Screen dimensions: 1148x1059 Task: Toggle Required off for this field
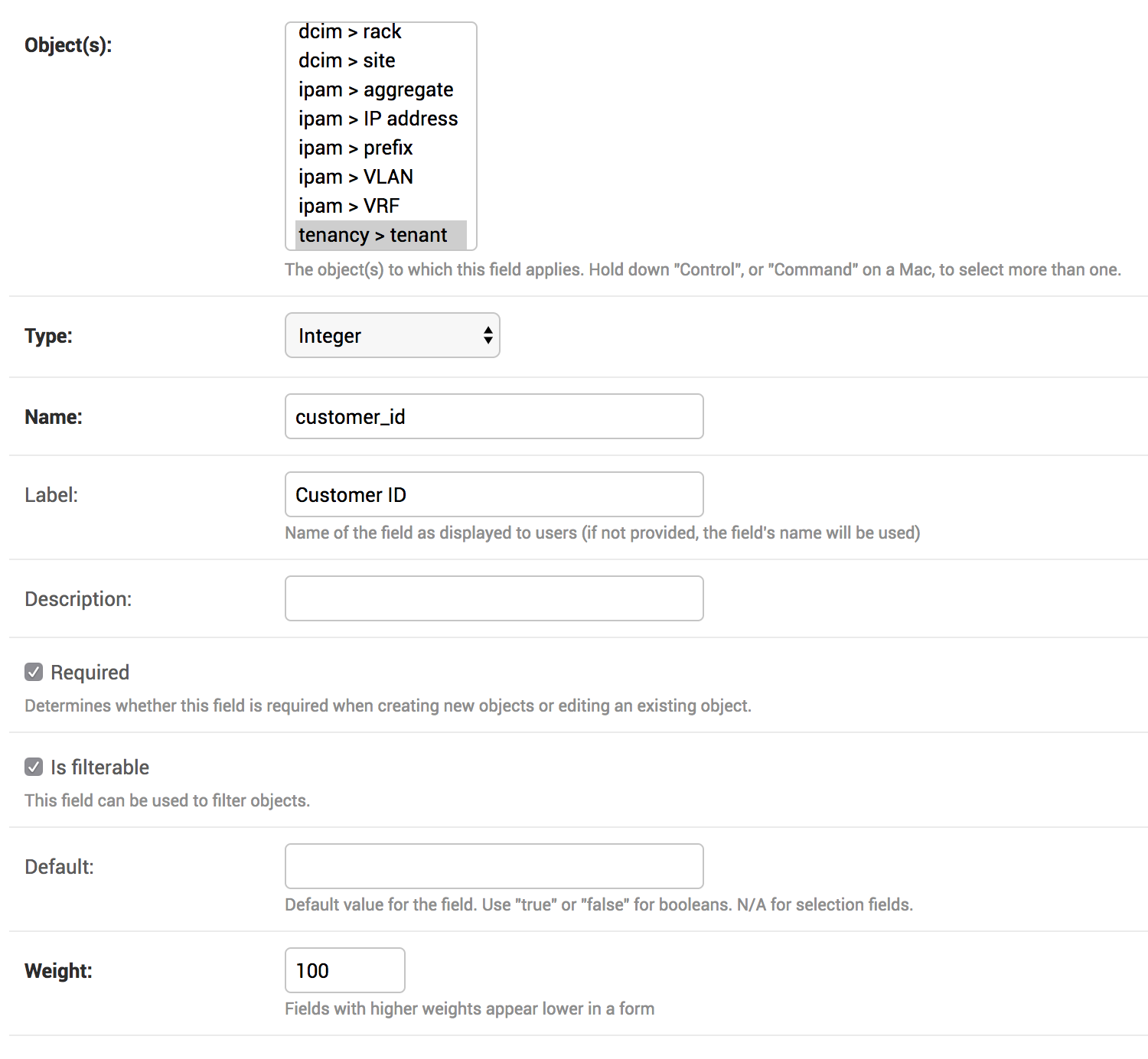pos(33,671)
